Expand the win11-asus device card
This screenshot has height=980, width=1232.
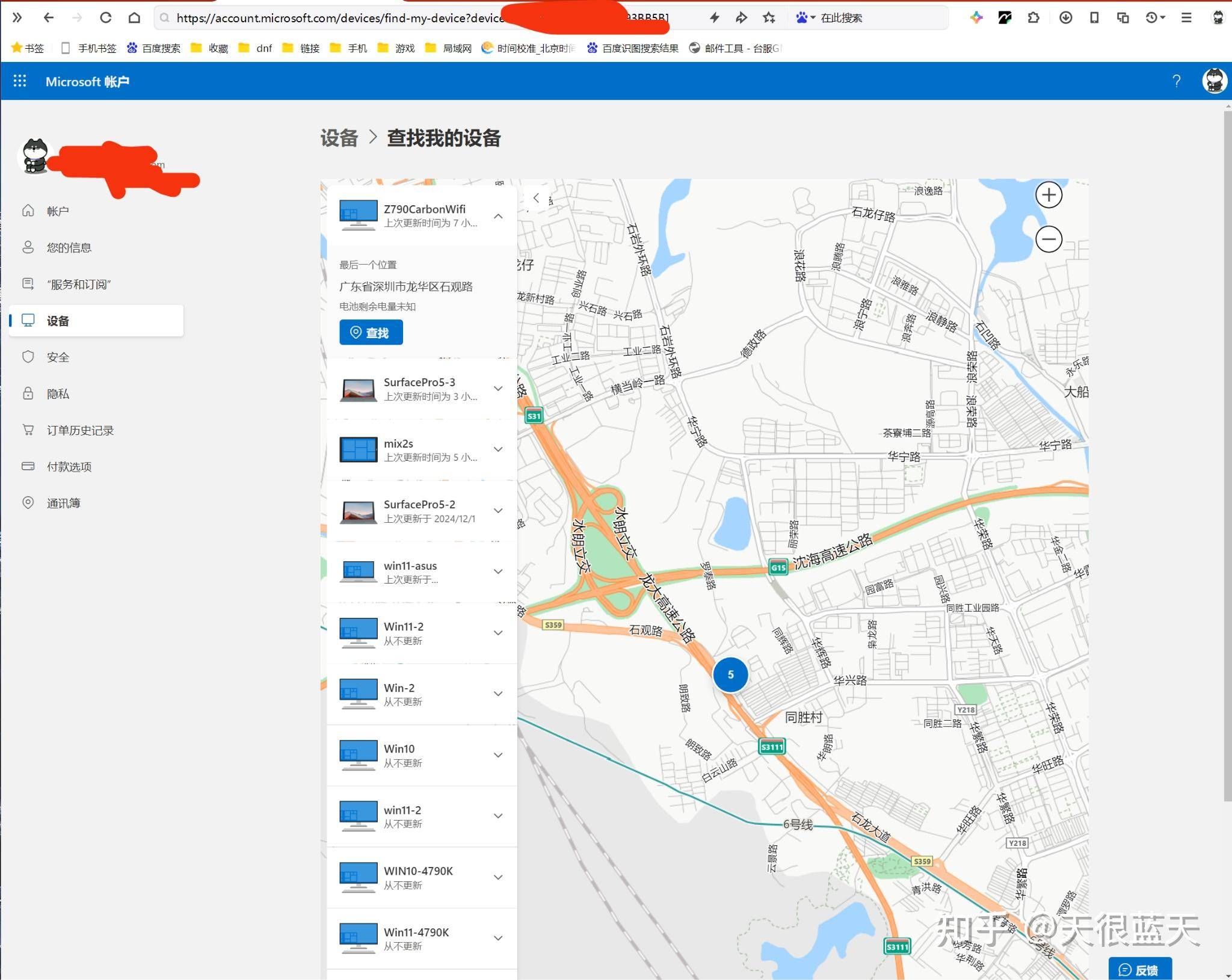pos(498,572)
